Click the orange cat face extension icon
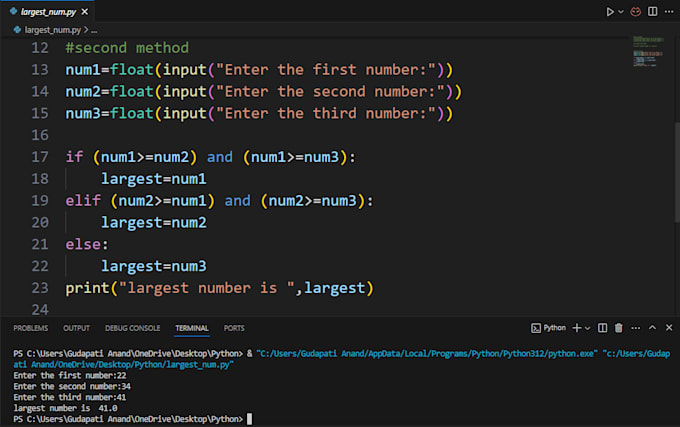Viewport: 680px width, 427px height. pos(635,12)
